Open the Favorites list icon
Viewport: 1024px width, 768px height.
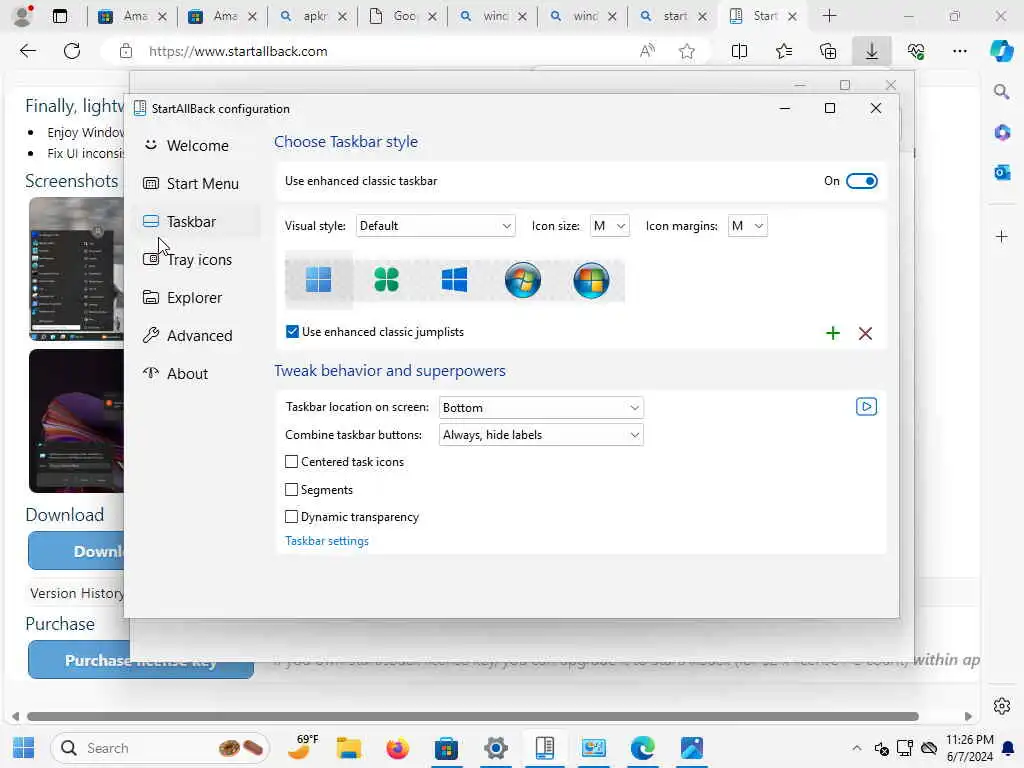coord(784,51)
